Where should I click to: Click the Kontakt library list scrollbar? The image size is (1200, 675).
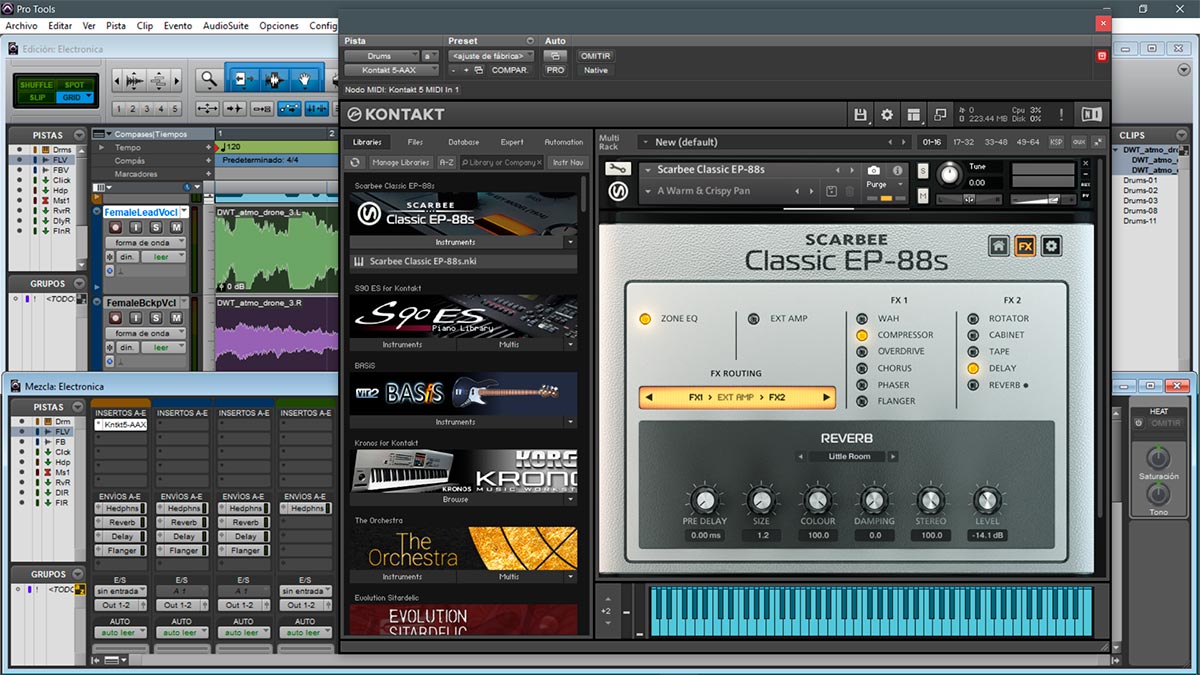pyautogui.click(x=584, y=195)
